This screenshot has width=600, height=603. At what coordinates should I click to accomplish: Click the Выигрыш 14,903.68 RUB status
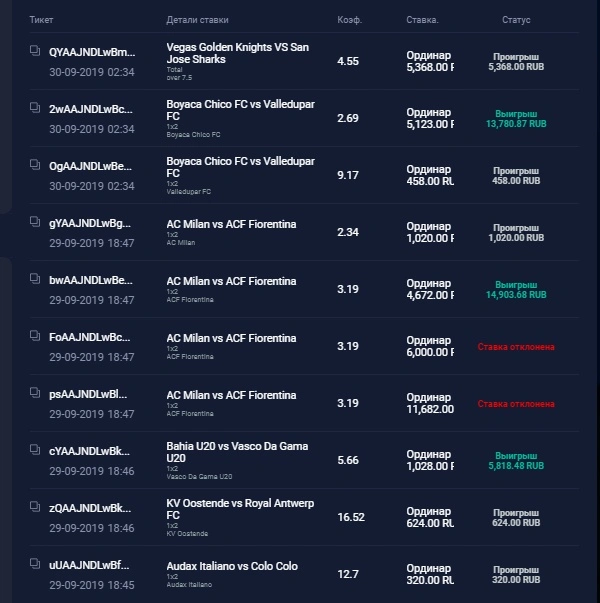point(516,290)
